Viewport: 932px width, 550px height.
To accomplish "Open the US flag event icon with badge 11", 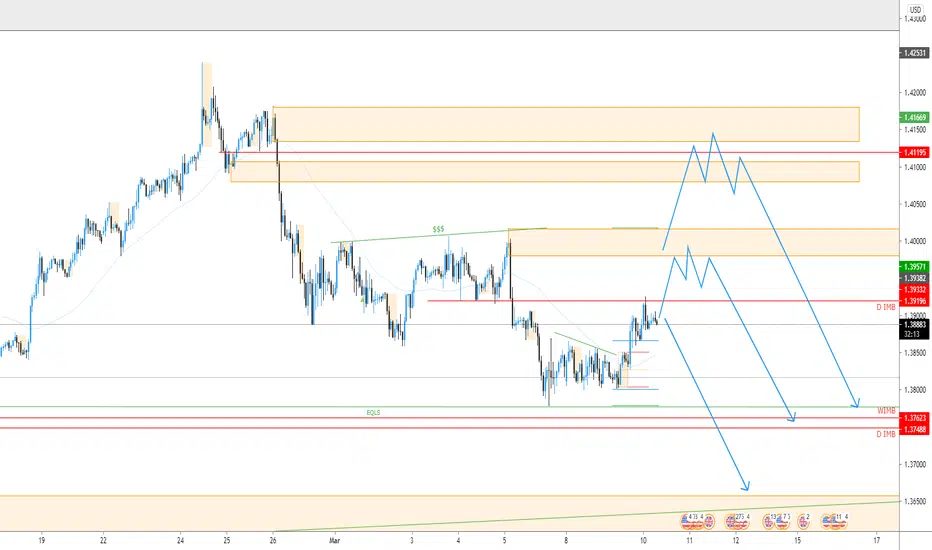I will [836, 521].
